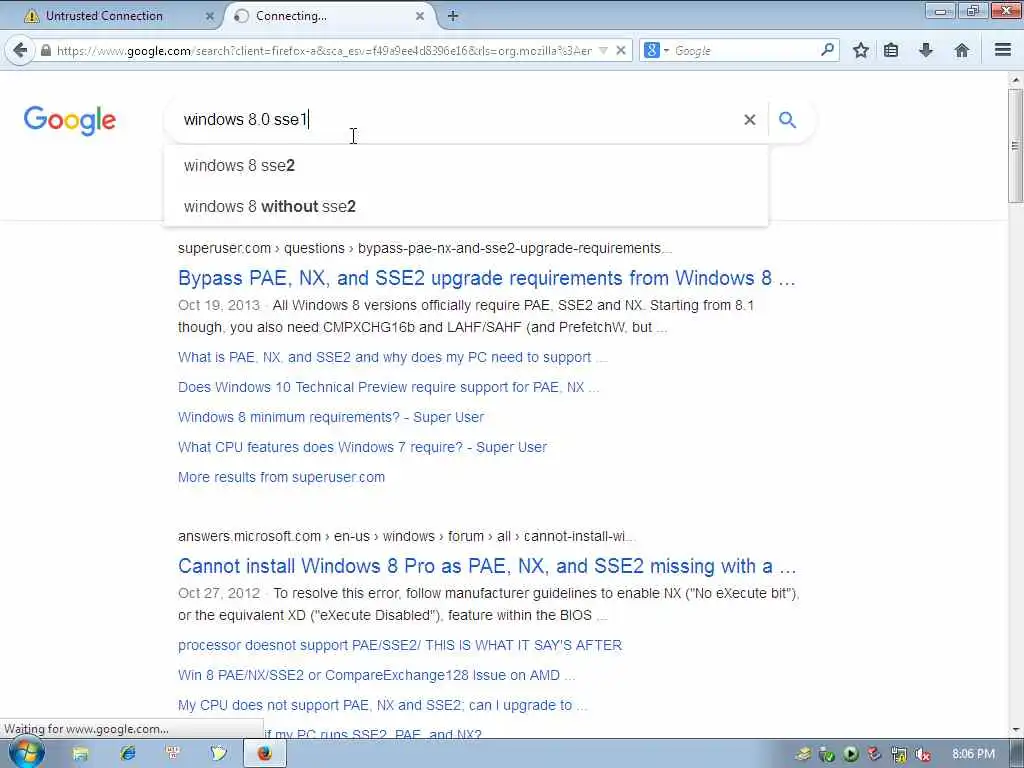Close the Connecting... tab
Screen dimensions: 1024x768
pyautogui.click(x=420, y=16)
